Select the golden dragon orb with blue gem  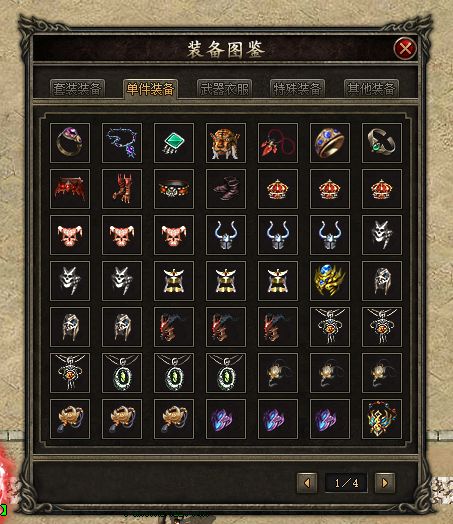(330, 281)
